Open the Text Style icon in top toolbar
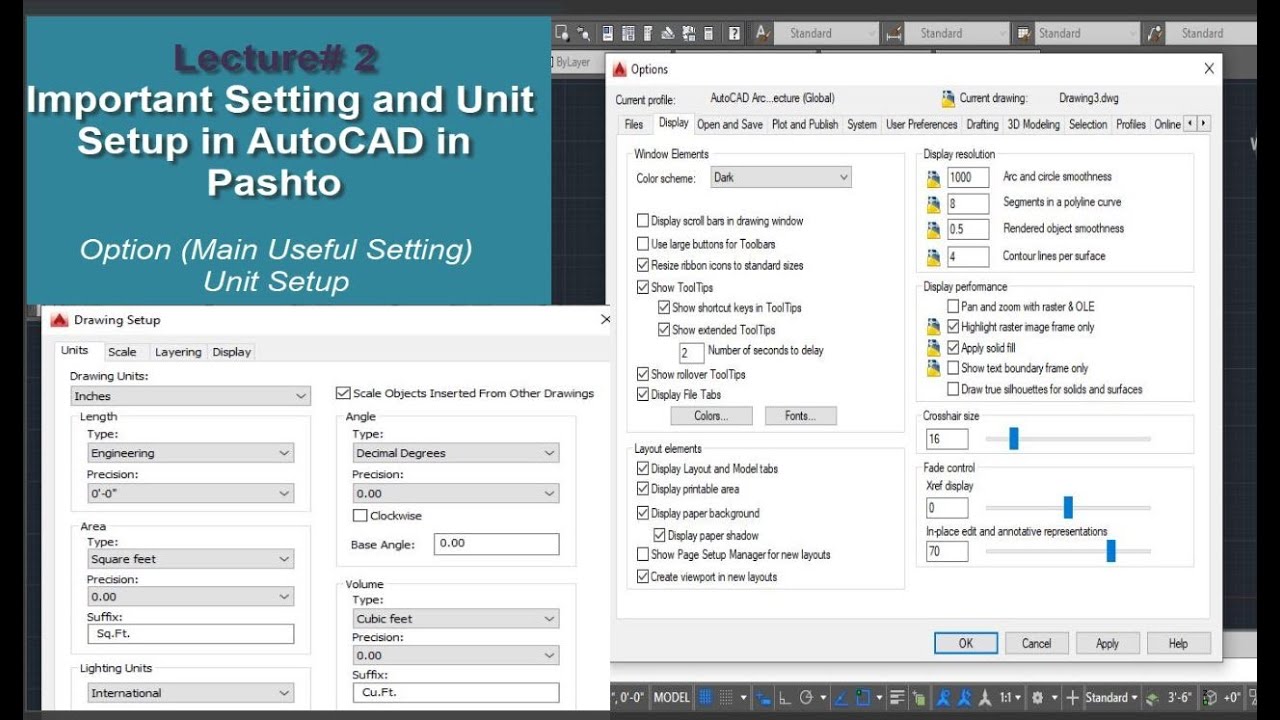The height and width of the screenshot is (720, 1280). [x=762, y=33]
